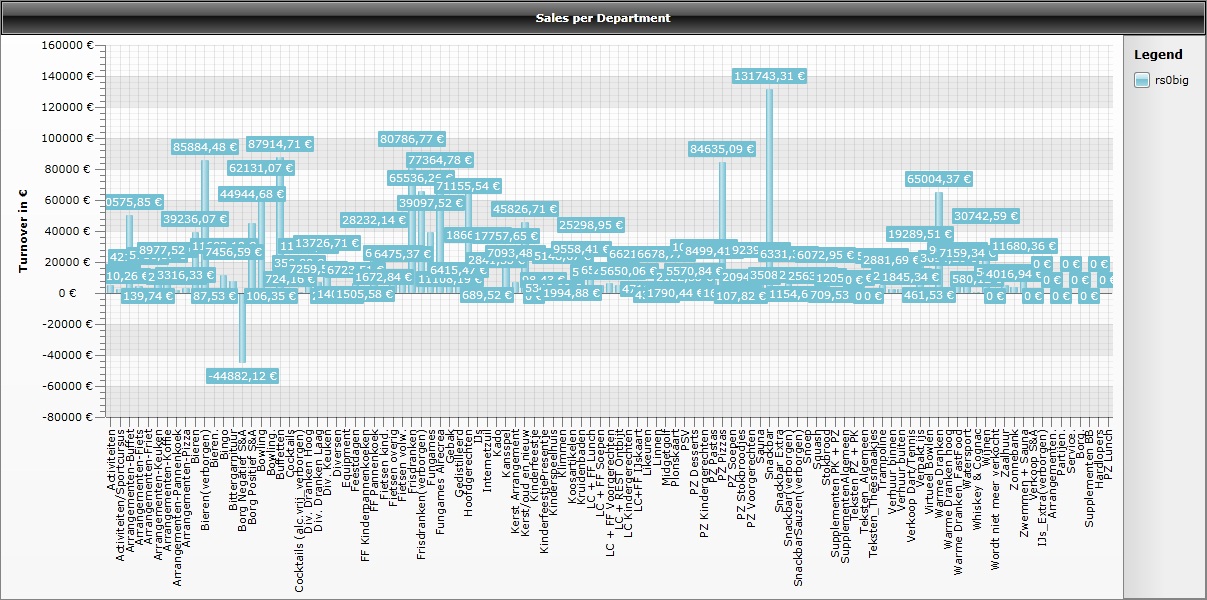This screenshot has width=1207, height=600.
Task: Click the -44882,12 € negative value label
Action: pyautogui.click(x=242, y=376)
